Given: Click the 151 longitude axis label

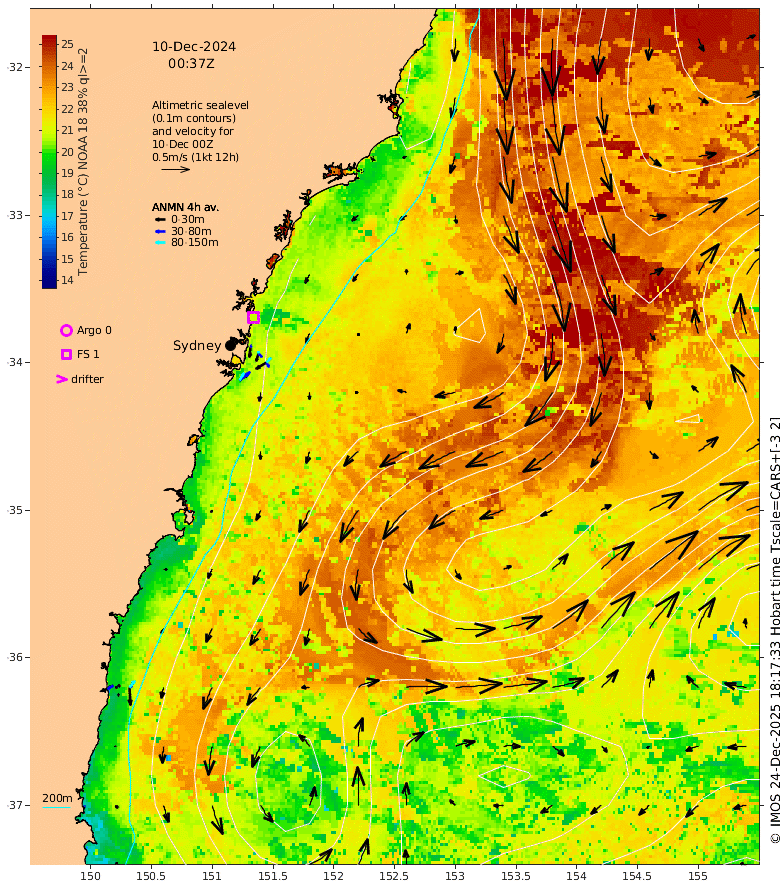Looking at the screenshot, I should [x=212, y=876].
